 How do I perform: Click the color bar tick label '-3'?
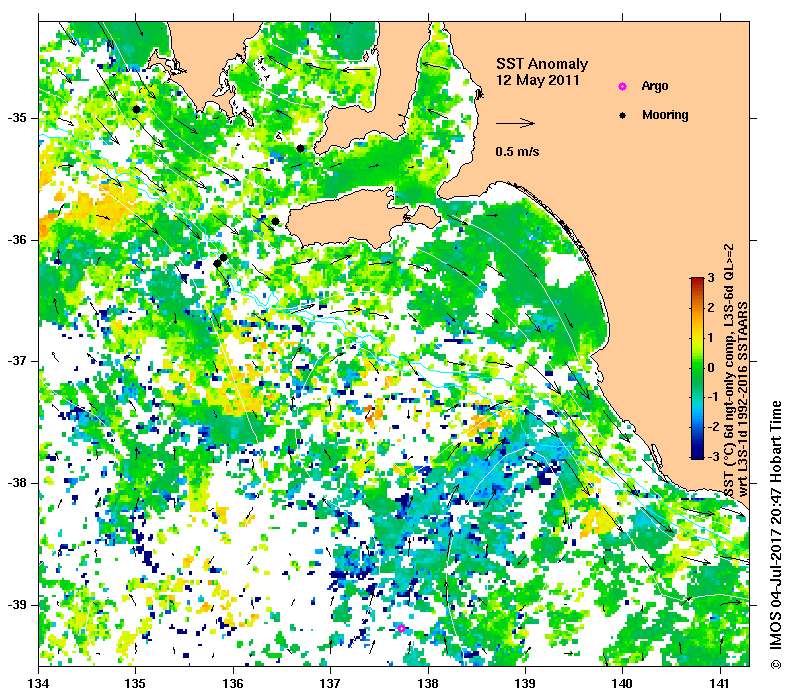click(x=713, y=456)
